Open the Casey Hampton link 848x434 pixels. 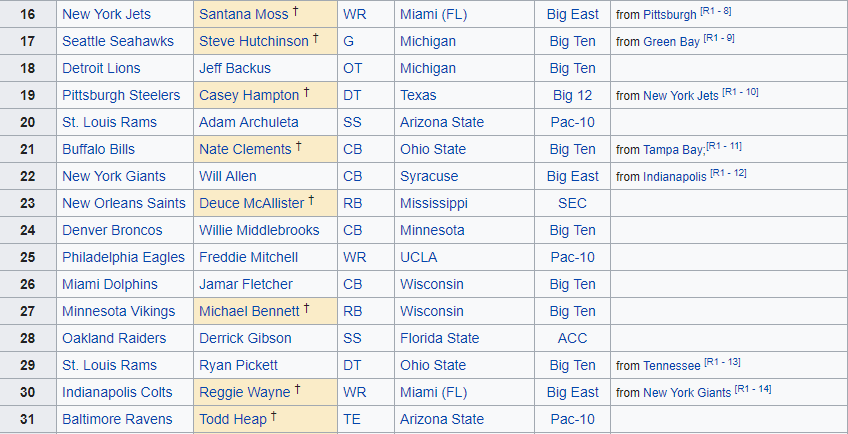(248, 96)
